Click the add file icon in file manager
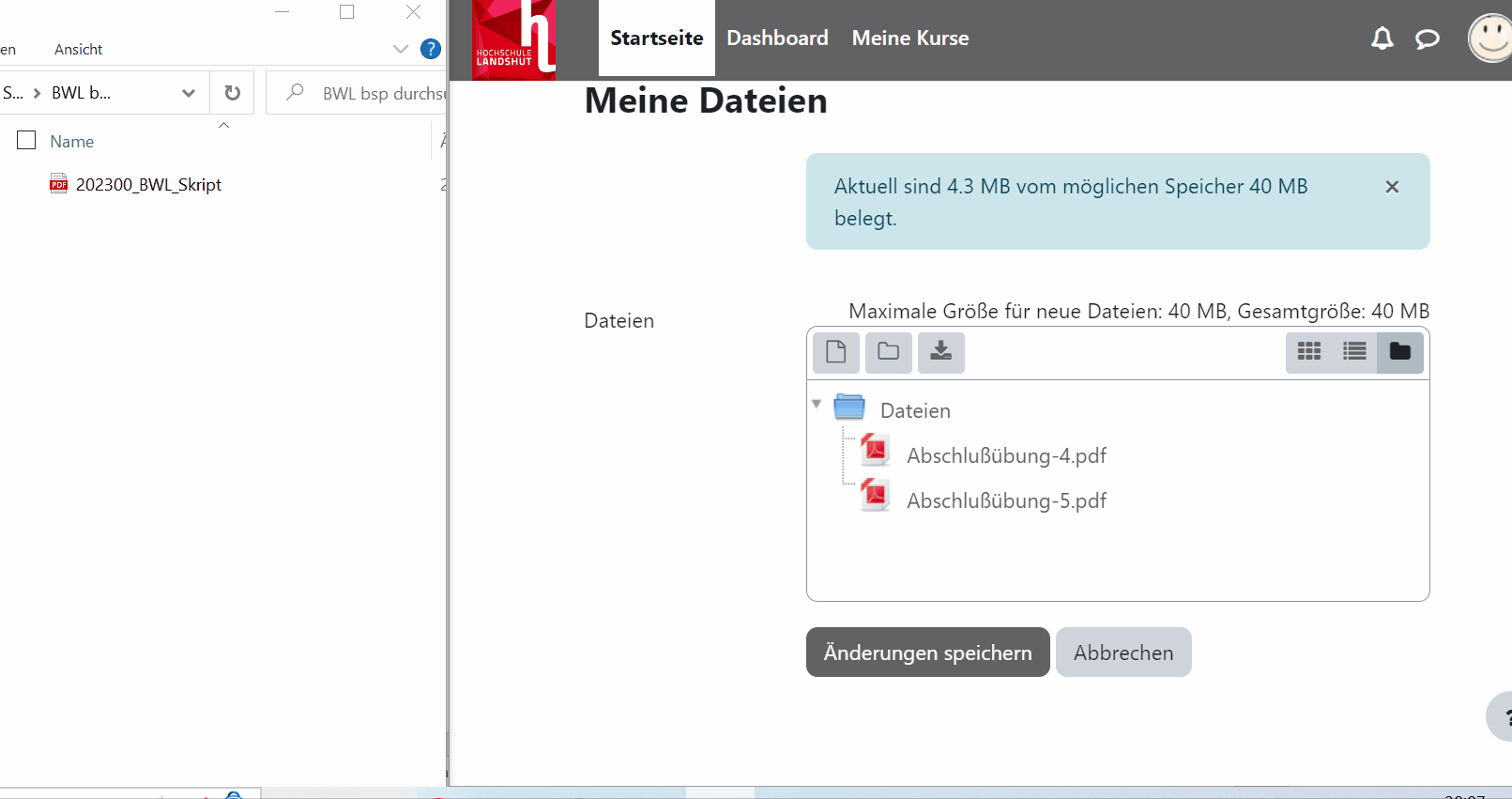Image resolution: width=1512 pixels, height=799 pixels. [835, 352]
